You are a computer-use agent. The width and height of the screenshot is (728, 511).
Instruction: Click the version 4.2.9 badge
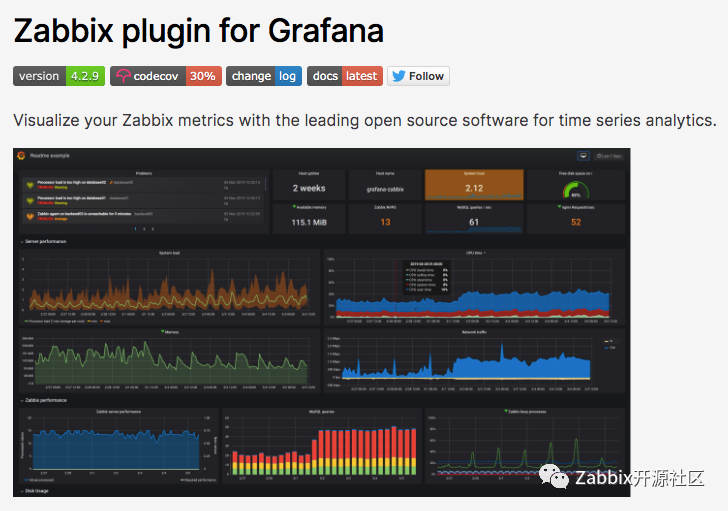[59, 76]
